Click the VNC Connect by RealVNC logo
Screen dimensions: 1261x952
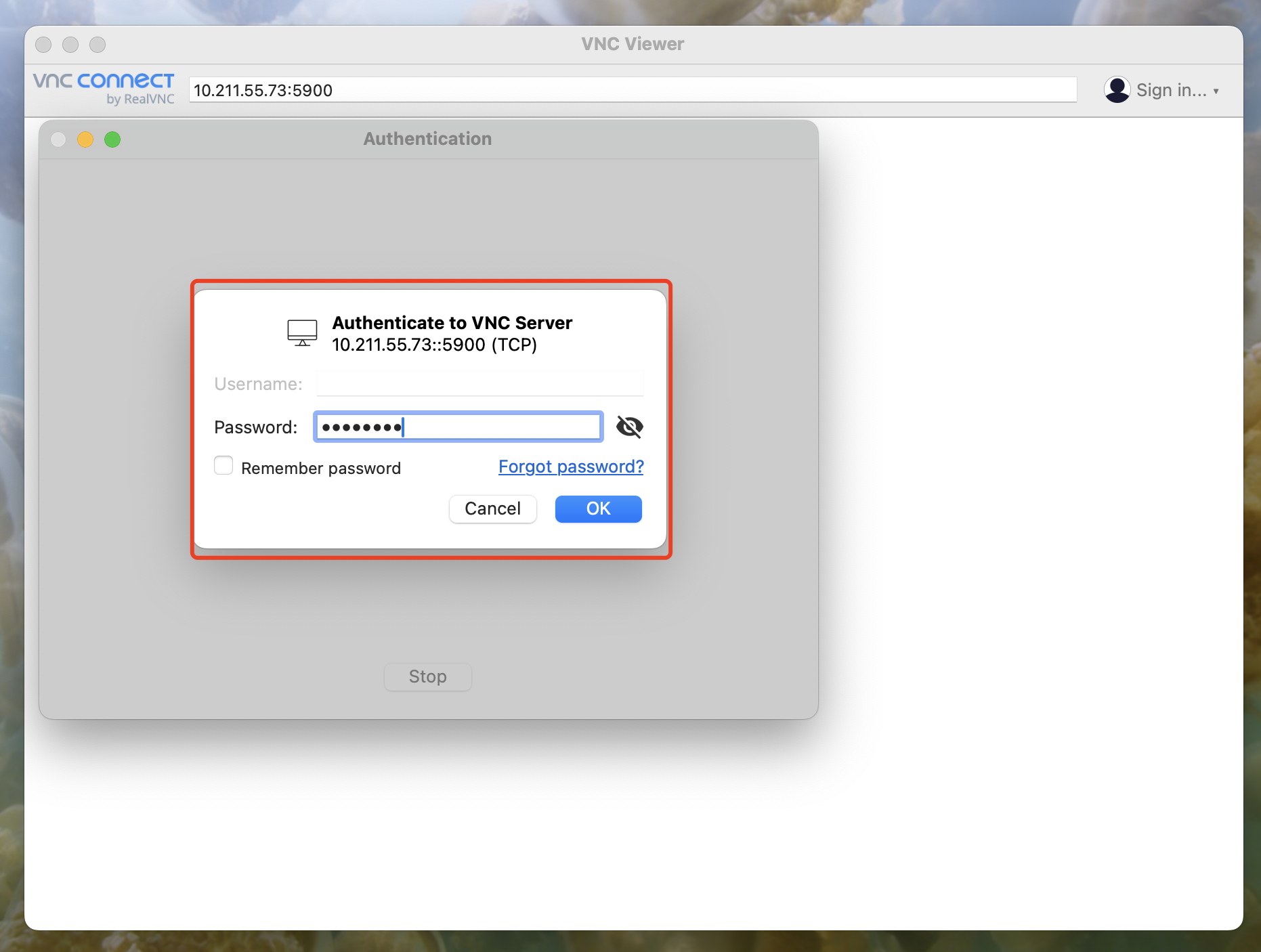(104, 89)
